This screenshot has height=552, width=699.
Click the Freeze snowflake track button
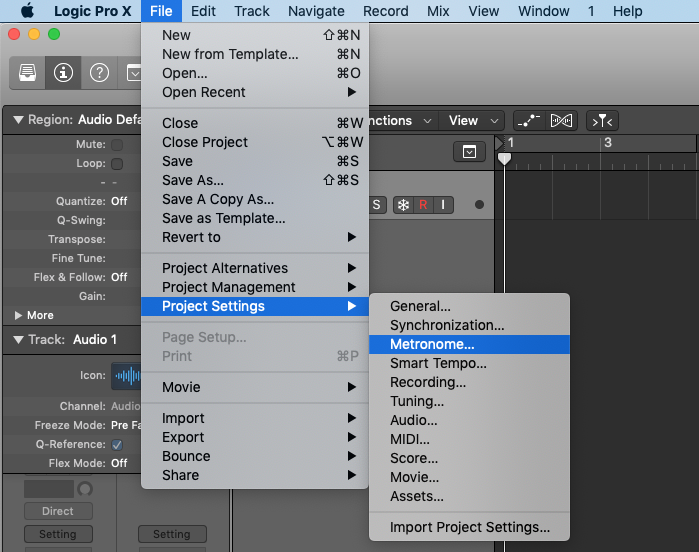(x=403, y=205)
